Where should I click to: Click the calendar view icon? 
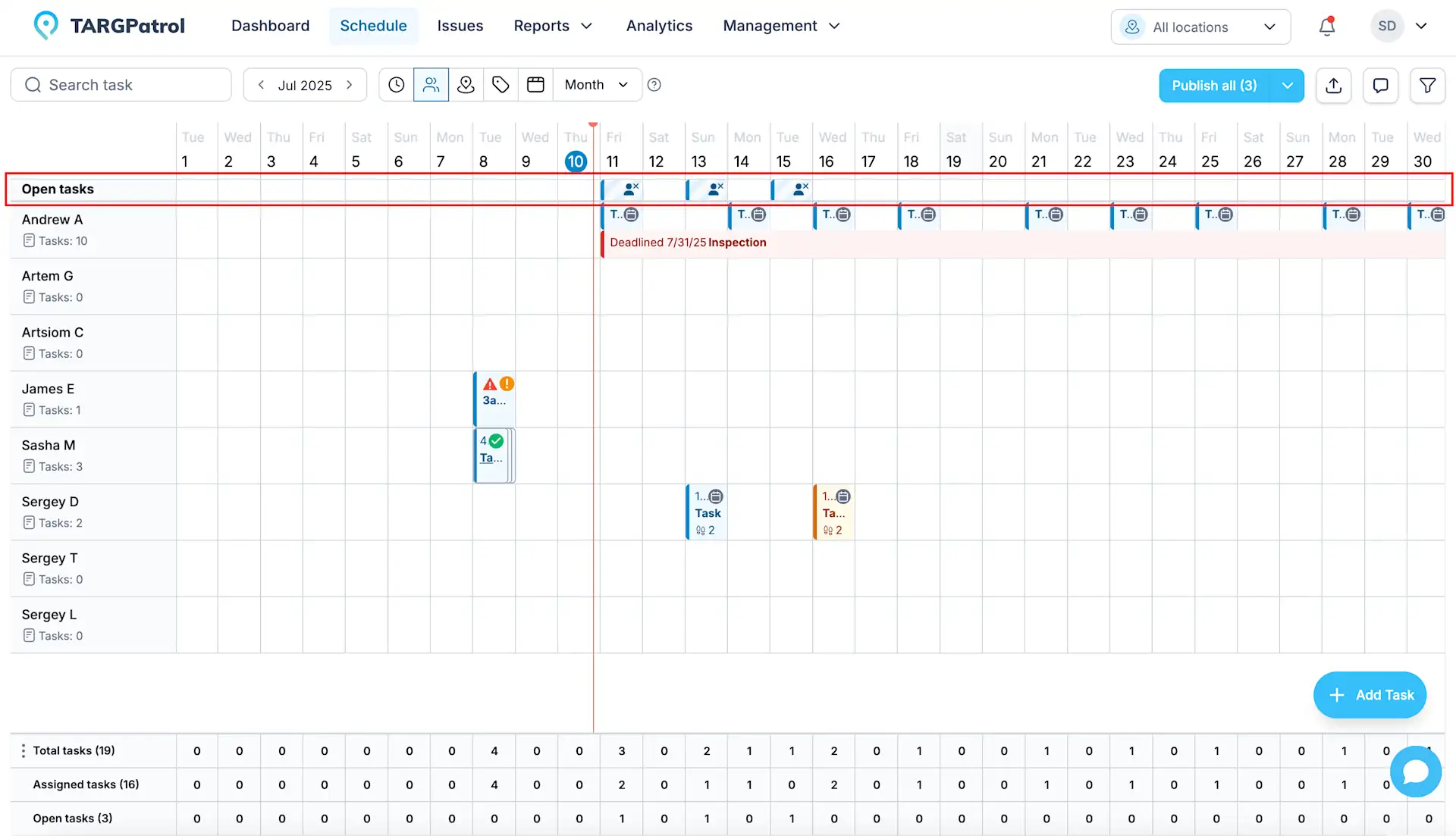535,85
